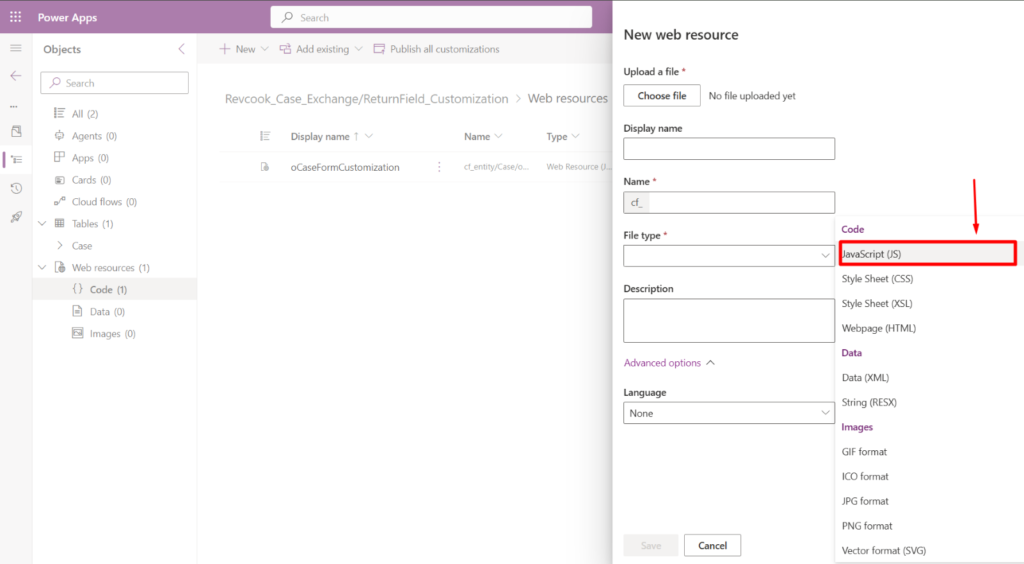
Task: Open more options for oCaseFormCustomization row
Action: 439,167
